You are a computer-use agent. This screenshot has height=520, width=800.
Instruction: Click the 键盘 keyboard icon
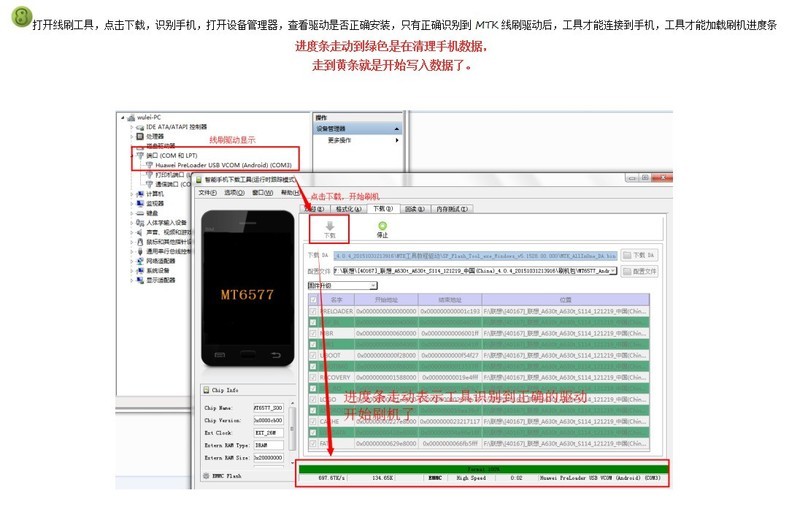(140, 213)
